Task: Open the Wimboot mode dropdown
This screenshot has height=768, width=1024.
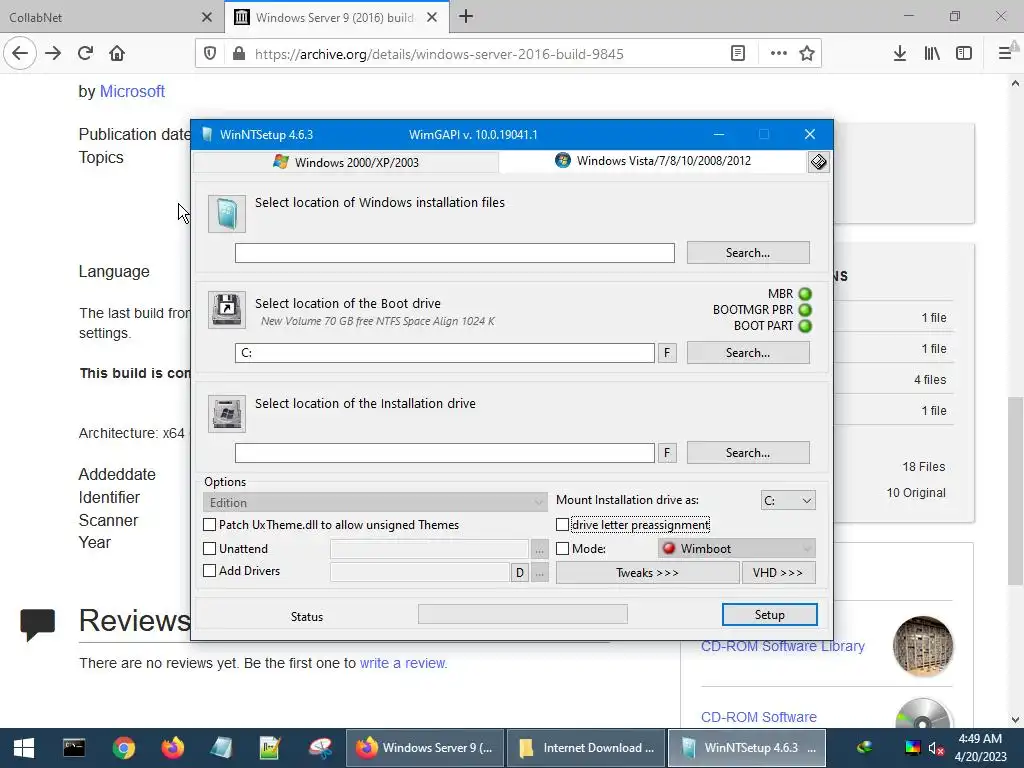Action: pos(737,549)
